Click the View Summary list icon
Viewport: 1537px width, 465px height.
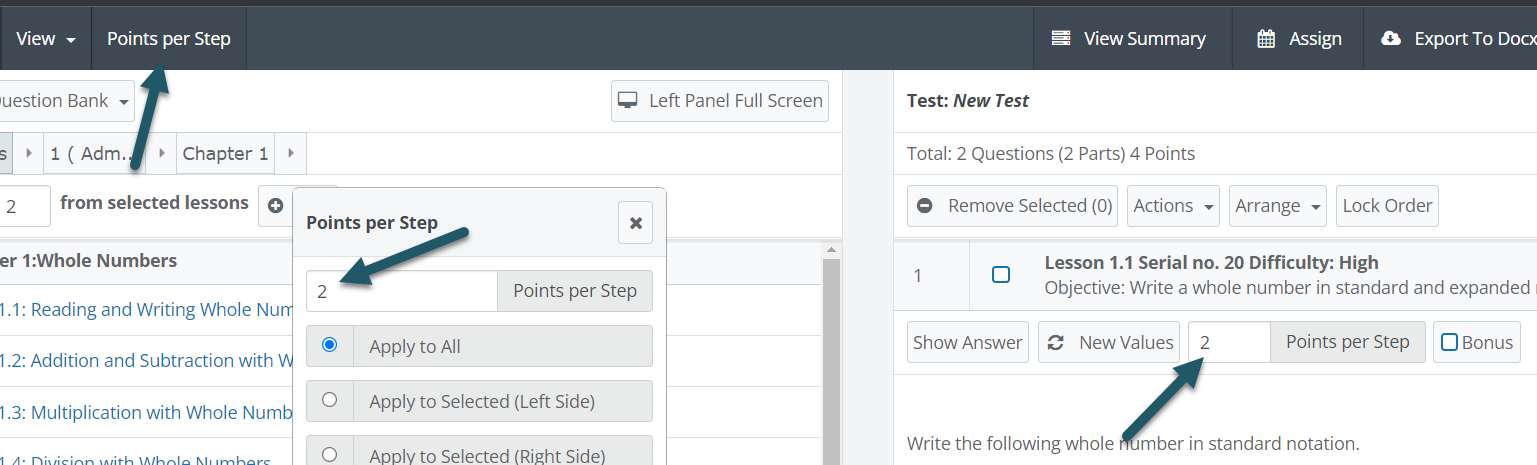tap(1061, 39)
